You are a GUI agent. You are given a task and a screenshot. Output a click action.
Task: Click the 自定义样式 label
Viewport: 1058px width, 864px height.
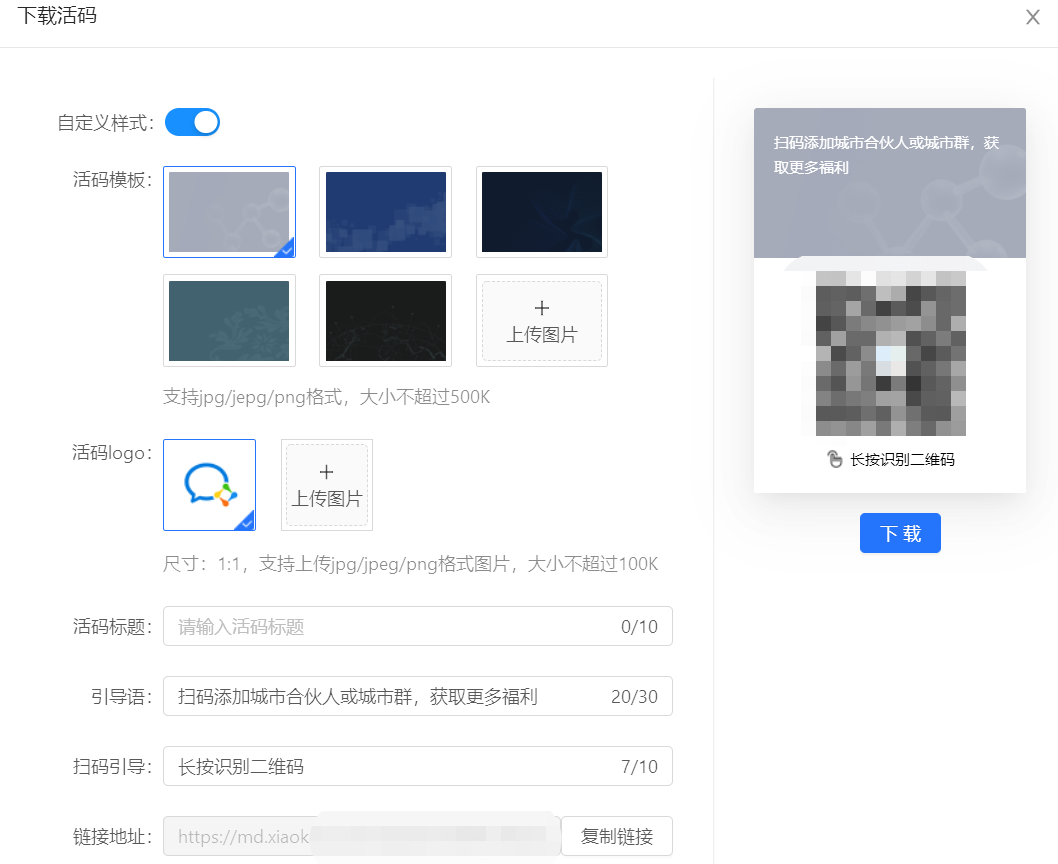(x=106, y=123)
